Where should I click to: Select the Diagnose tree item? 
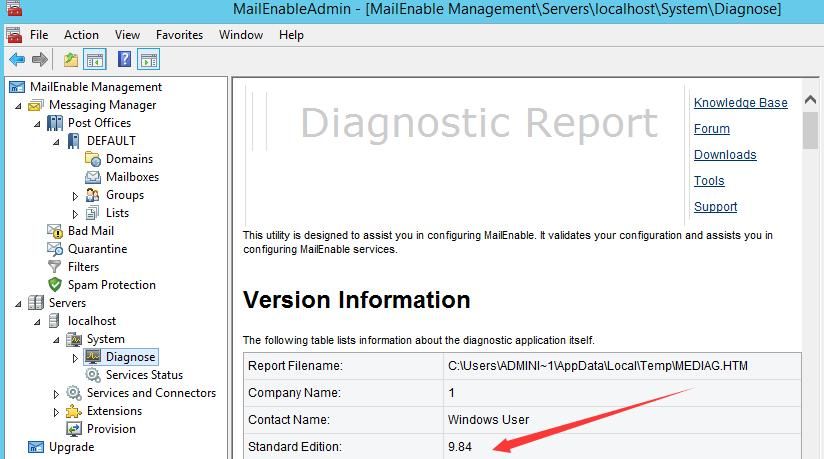pyautogui.click(x=130, y=357)
